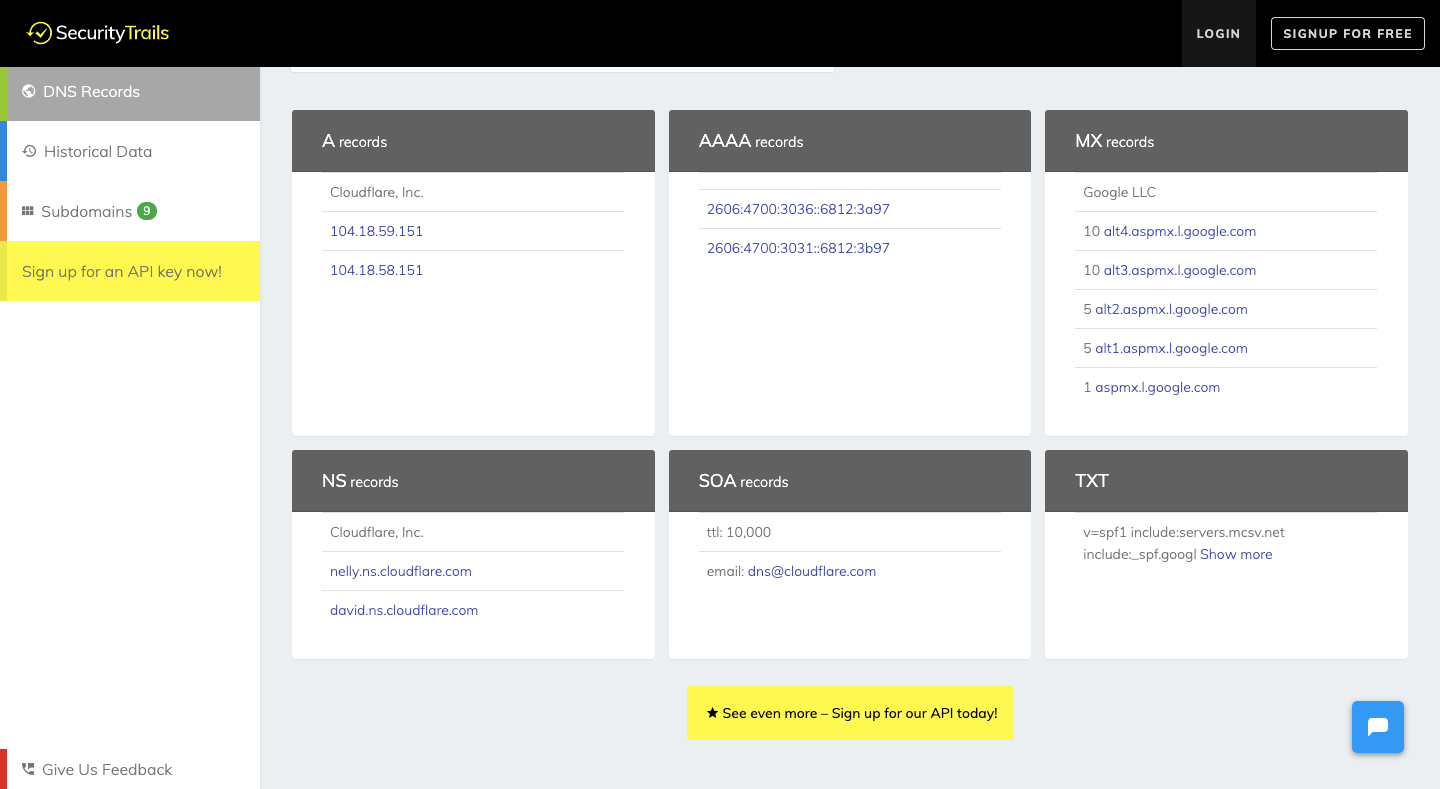Select Give Us Feedback in sidebar

click(130, 769)
